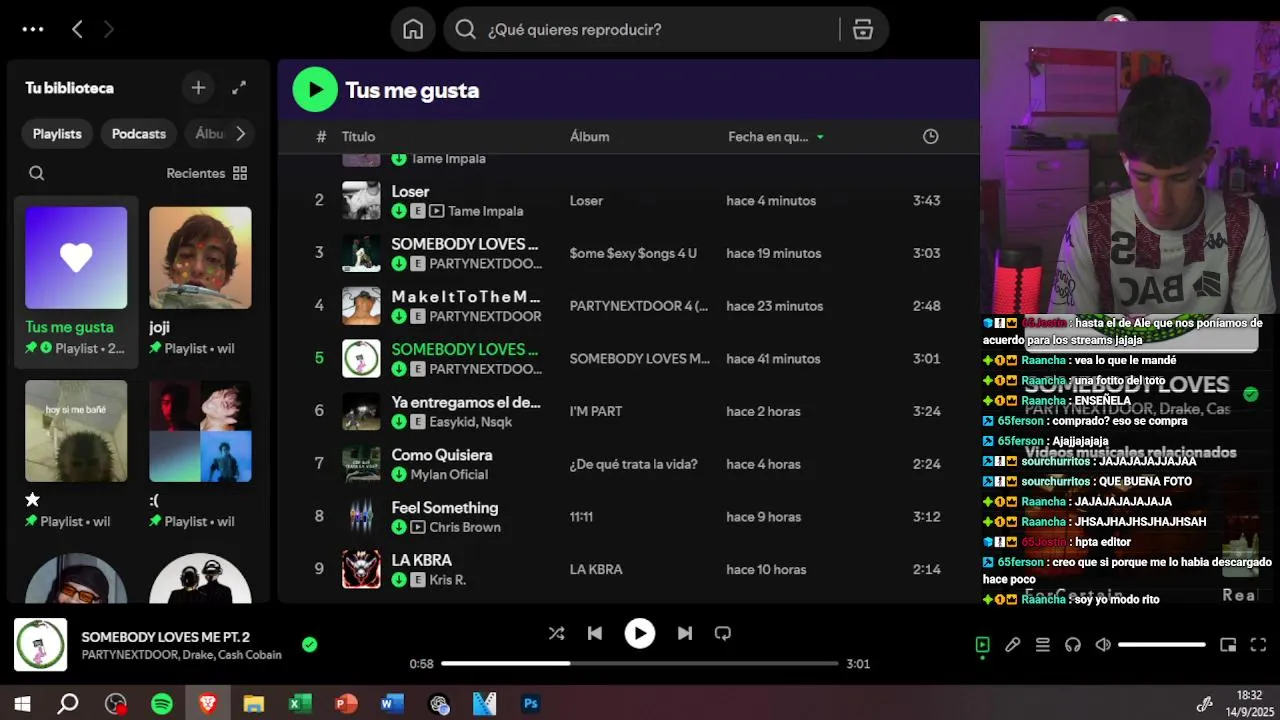Sort by the Título column header

point(359,137)
